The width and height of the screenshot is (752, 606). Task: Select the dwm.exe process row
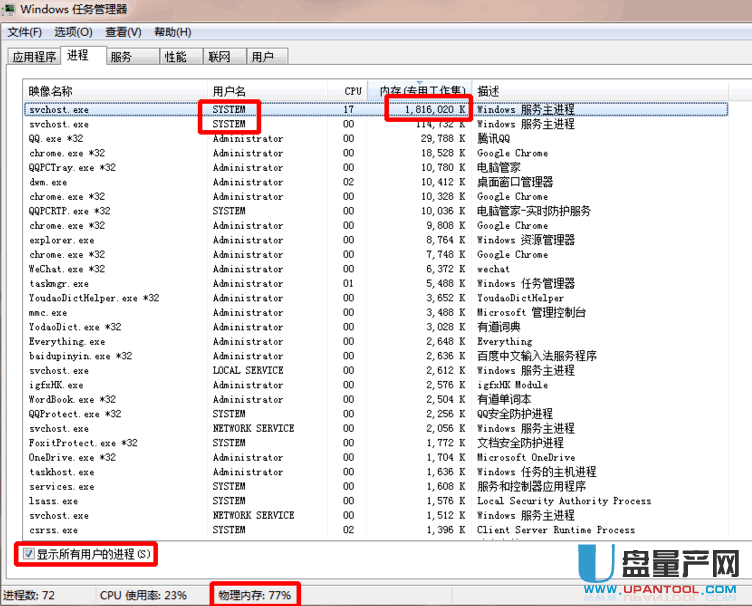point(376,182)
